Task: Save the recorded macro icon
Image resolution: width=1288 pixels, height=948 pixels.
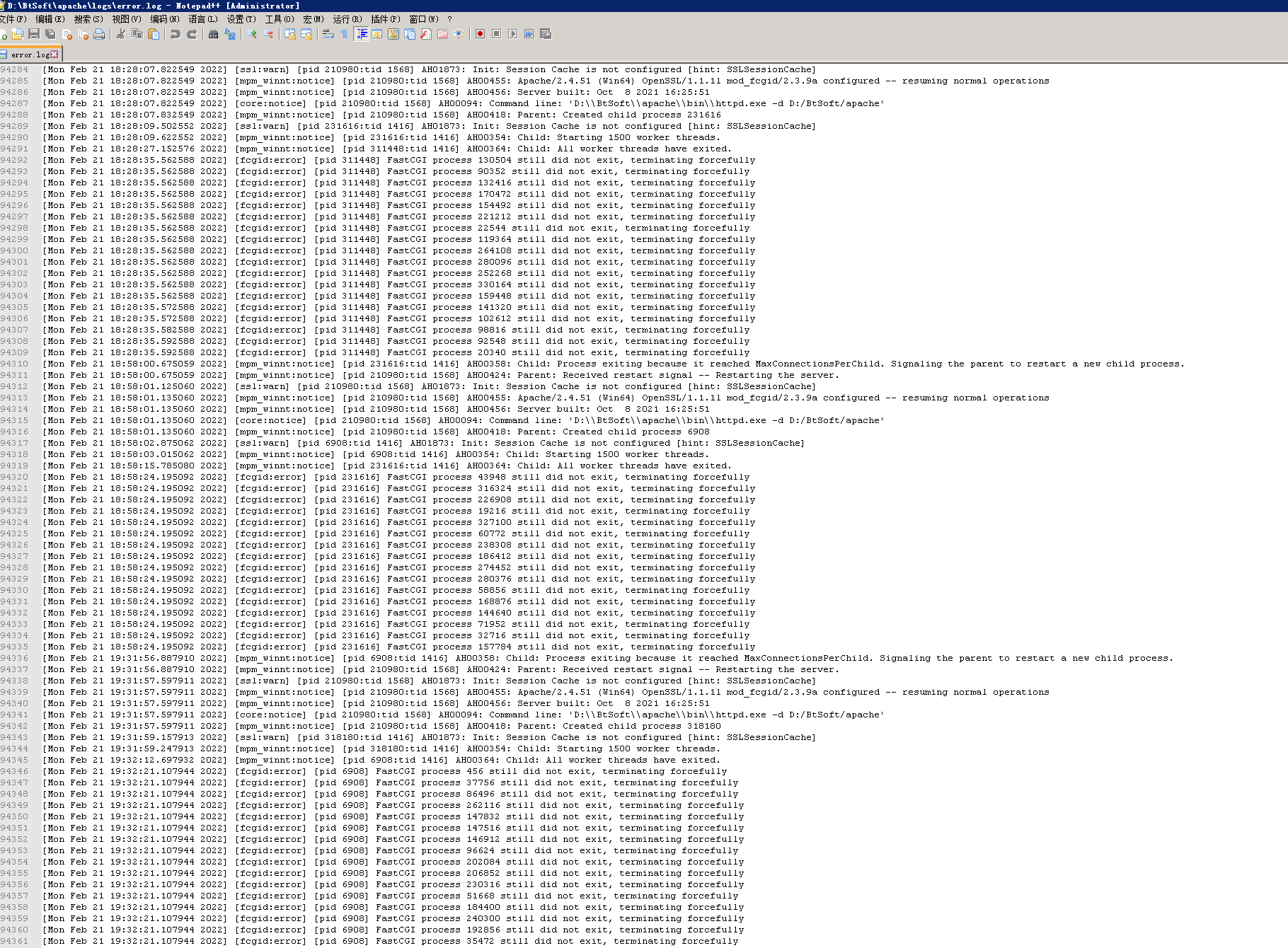Action: [x=546, y=34]
